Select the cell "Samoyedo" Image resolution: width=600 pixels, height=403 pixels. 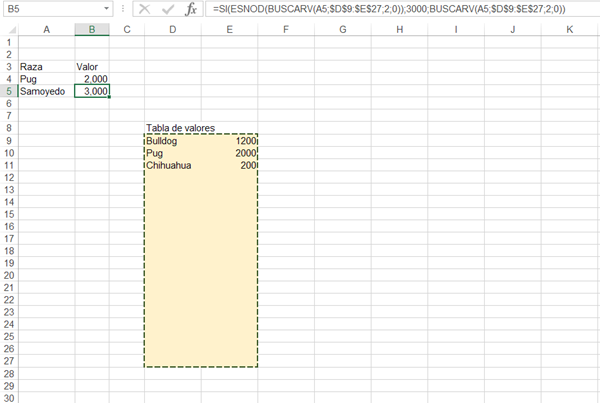(x=46, y=91)
